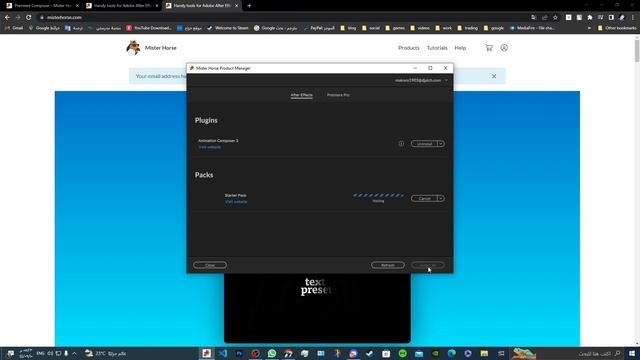This screenshot has height=360, width=640.
Task: Switch to the Premiere Composer browser tab
Action: pos(42,6)
